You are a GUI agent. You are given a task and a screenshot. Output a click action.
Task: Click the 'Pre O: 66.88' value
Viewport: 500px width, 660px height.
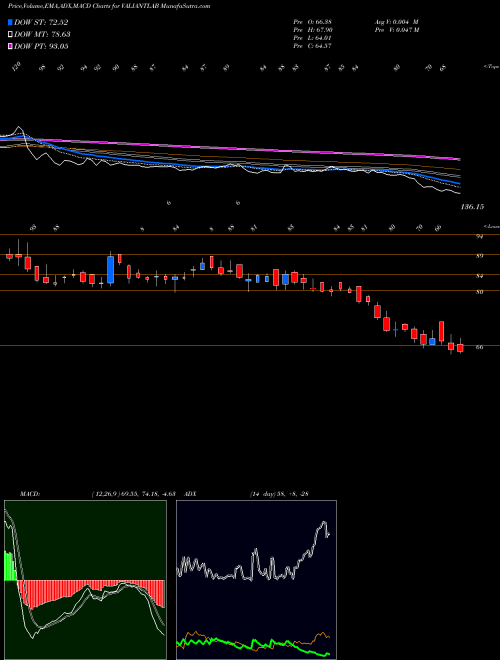[312, 22]
